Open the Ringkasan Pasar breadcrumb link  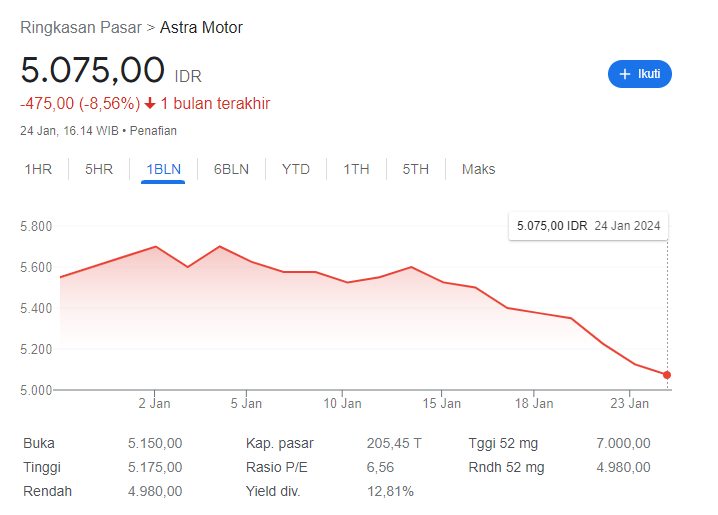tap(81, 27)
